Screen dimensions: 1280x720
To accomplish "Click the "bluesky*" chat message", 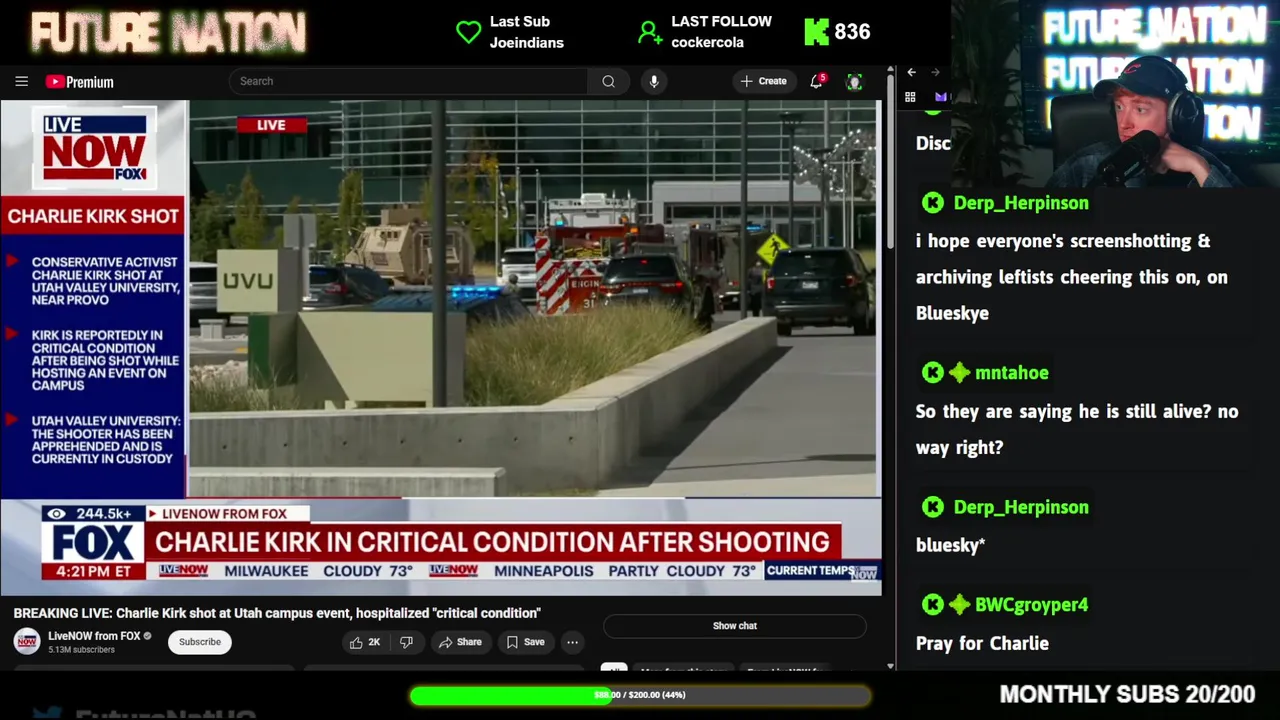I will [950, 545].
